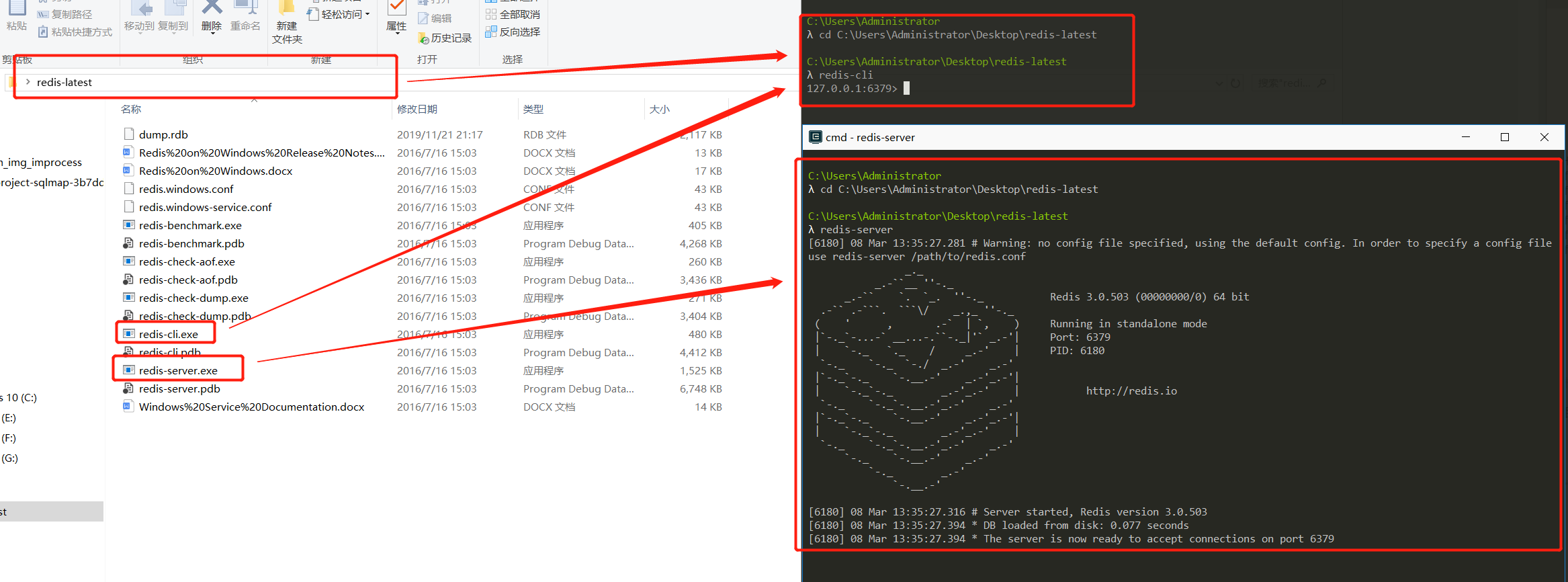This screenshot has height=582, width=1568.
Task: Click the 127.0.0.1:6379> prompt in redis-cli terminal
Action: (x=852, y=89)
